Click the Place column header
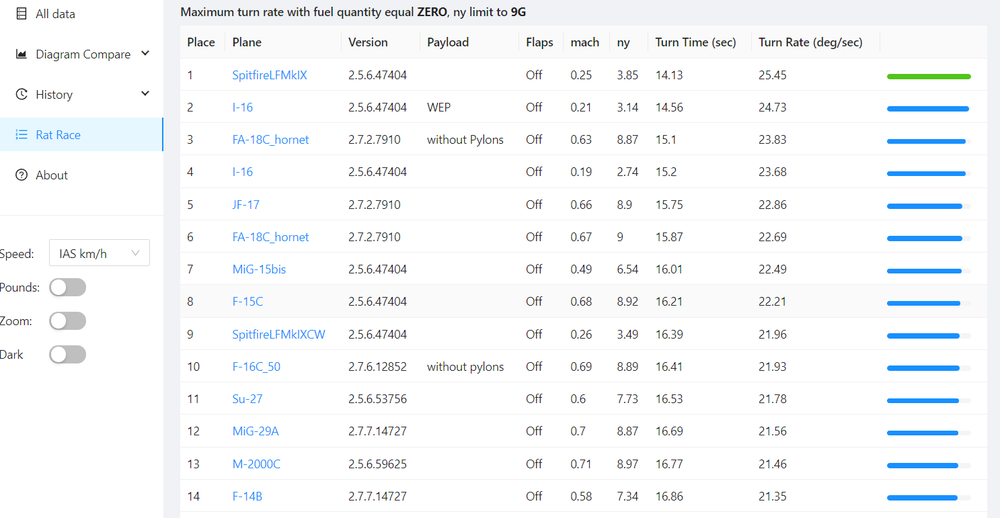The width and height of the screenshot is (1000, 518). [201, 42]
